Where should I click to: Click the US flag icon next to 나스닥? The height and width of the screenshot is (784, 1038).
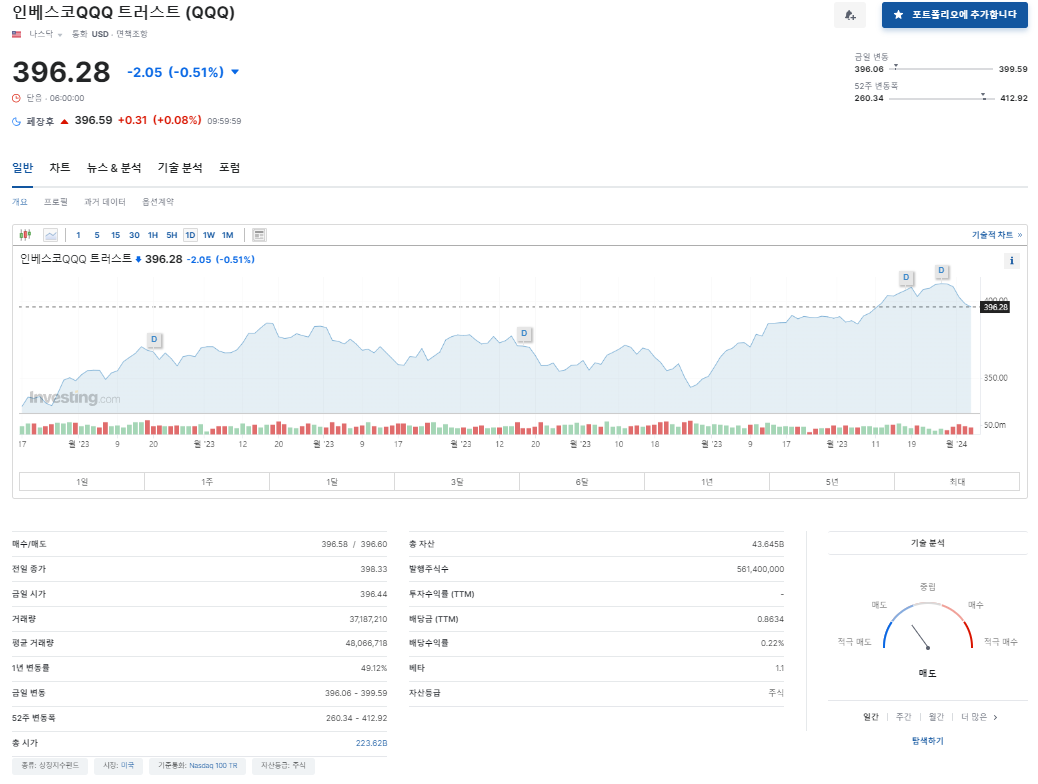point(17,34)
